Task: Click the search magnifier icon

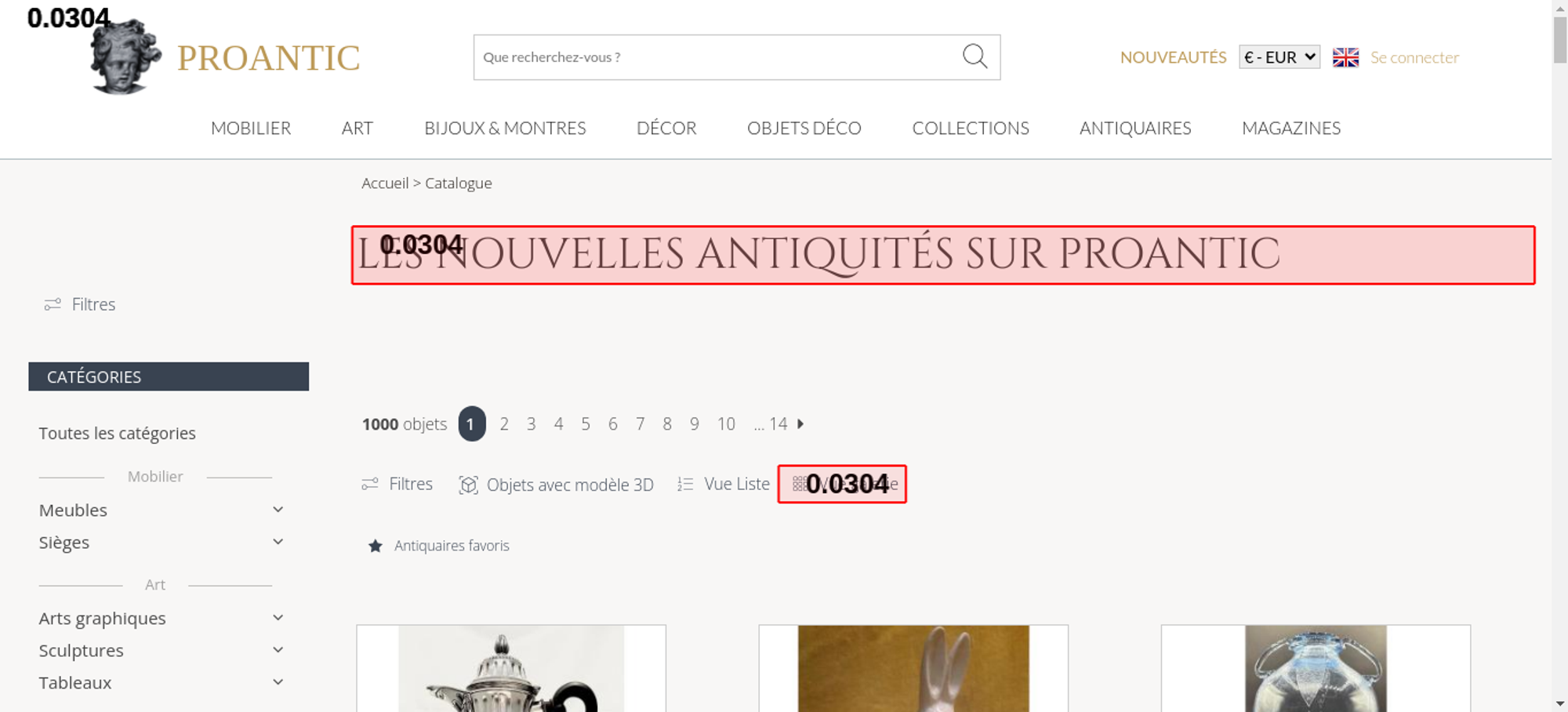Action: coord(975,56)
